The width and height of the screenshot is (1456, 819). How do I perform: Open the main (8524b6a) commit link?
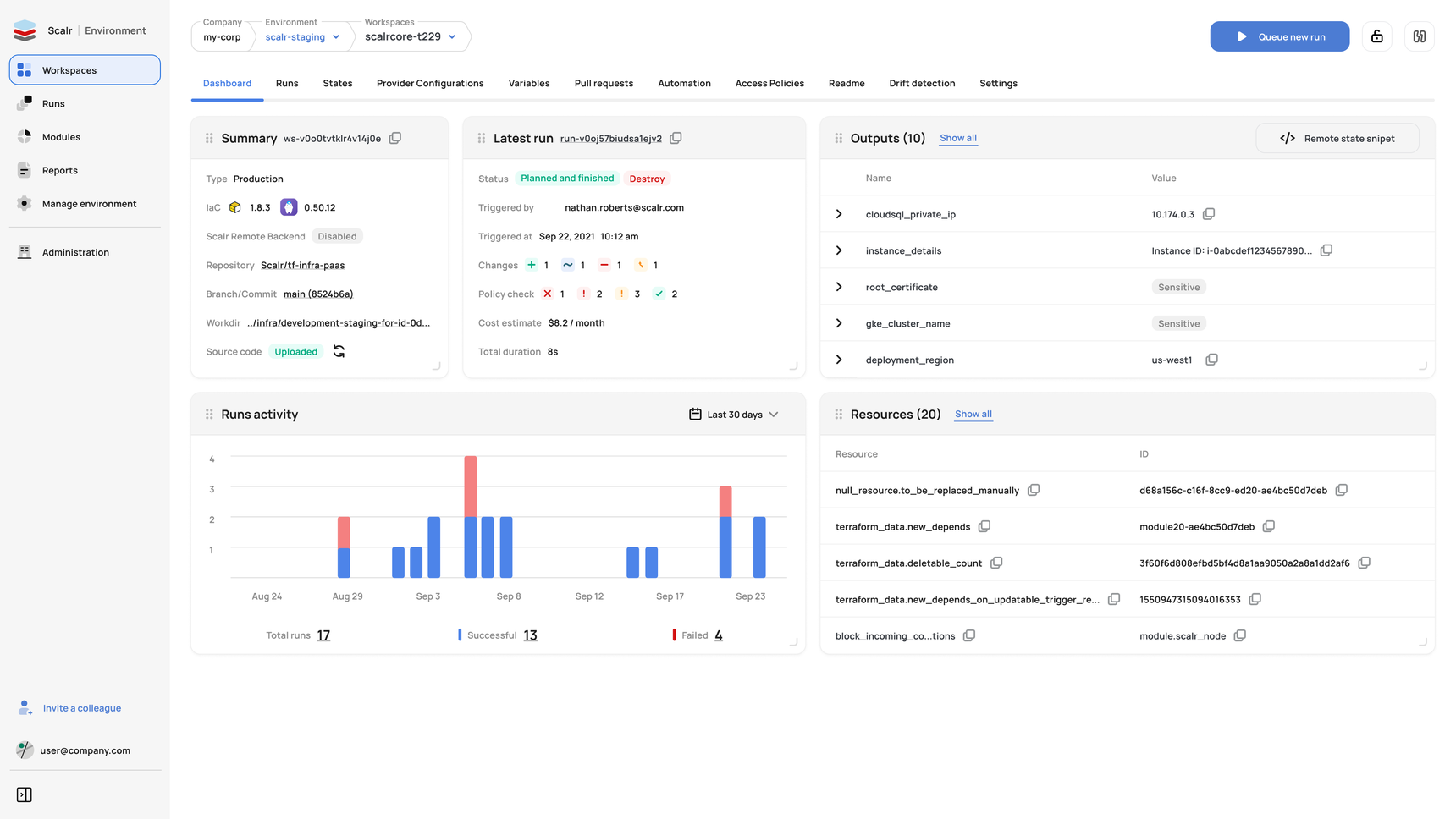tap(318, 294)
